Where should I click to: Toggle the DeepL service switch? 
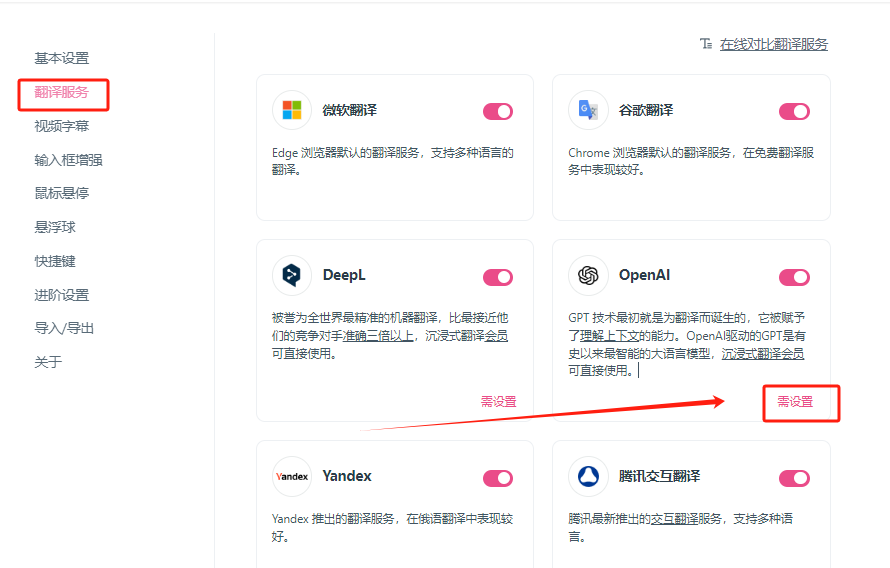pos(497,277)
